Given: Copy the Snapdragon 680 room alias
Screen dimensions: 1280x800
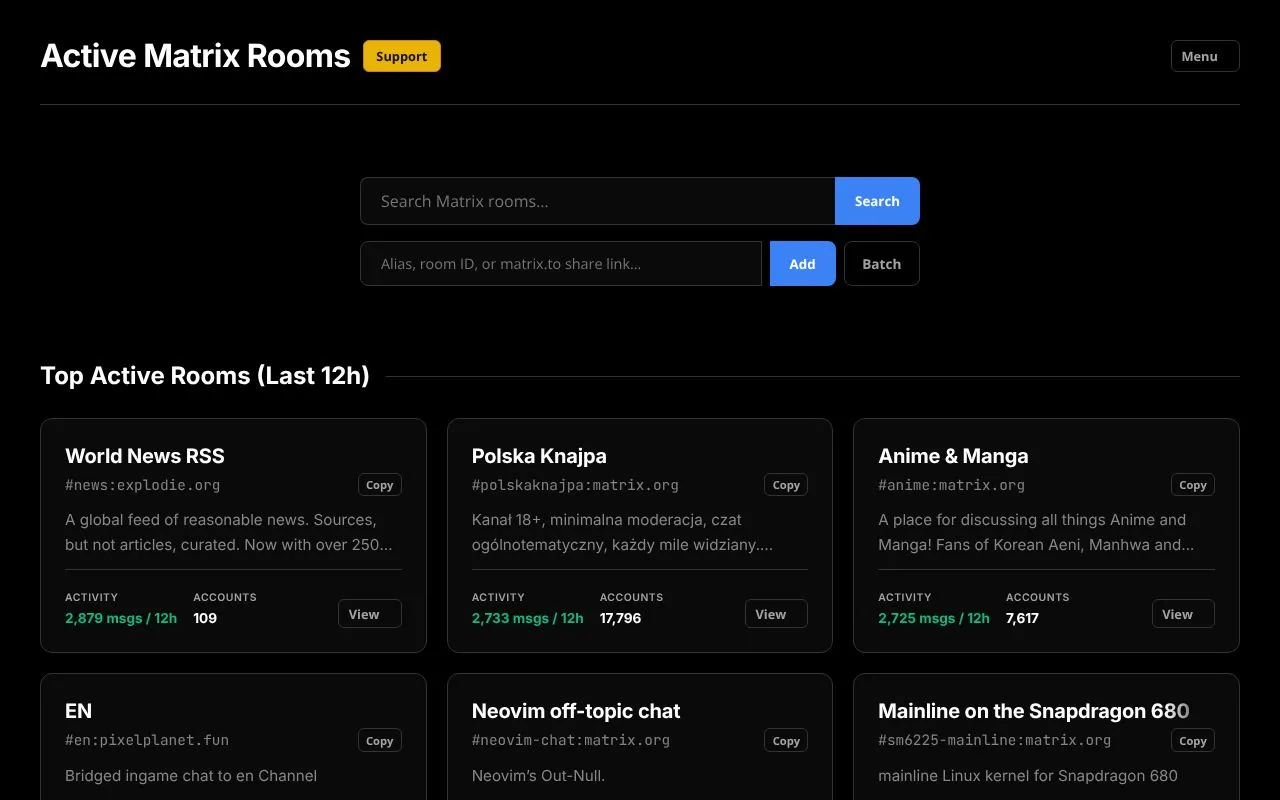Looking at the screenshot, I should tap(1193, 741).
